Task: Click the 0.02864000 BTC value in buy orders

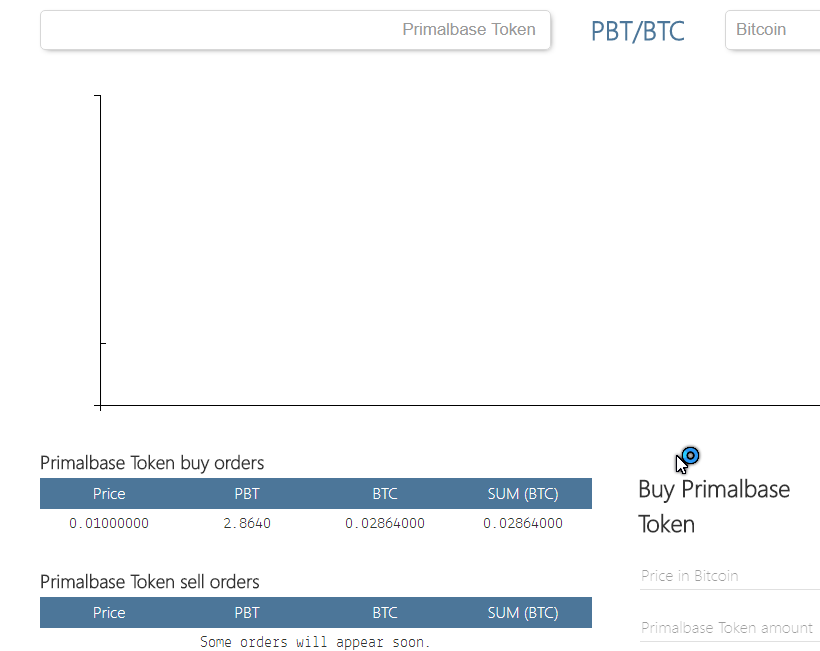Action: coord(385,523)
